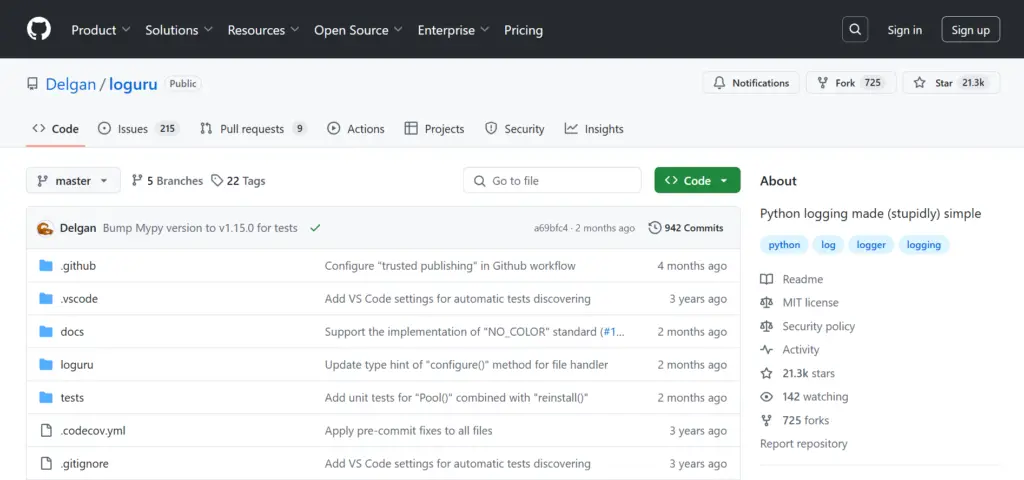Click the watching eye icon
This screenshot has height=480, width=1024.
(x=767, y=396)
